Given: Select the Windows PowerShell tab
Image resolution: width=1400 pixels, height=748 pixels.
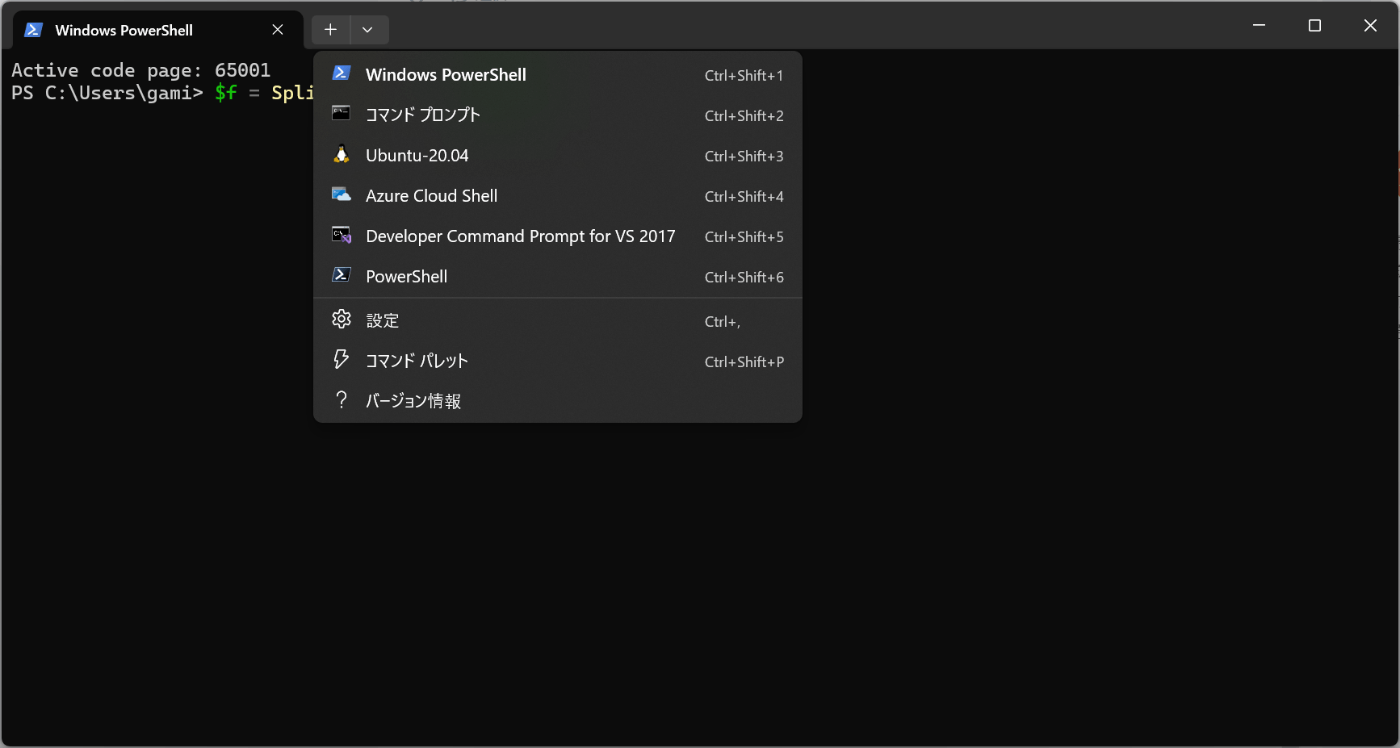Looking at the screenshot, I should (x=157, y=30).
